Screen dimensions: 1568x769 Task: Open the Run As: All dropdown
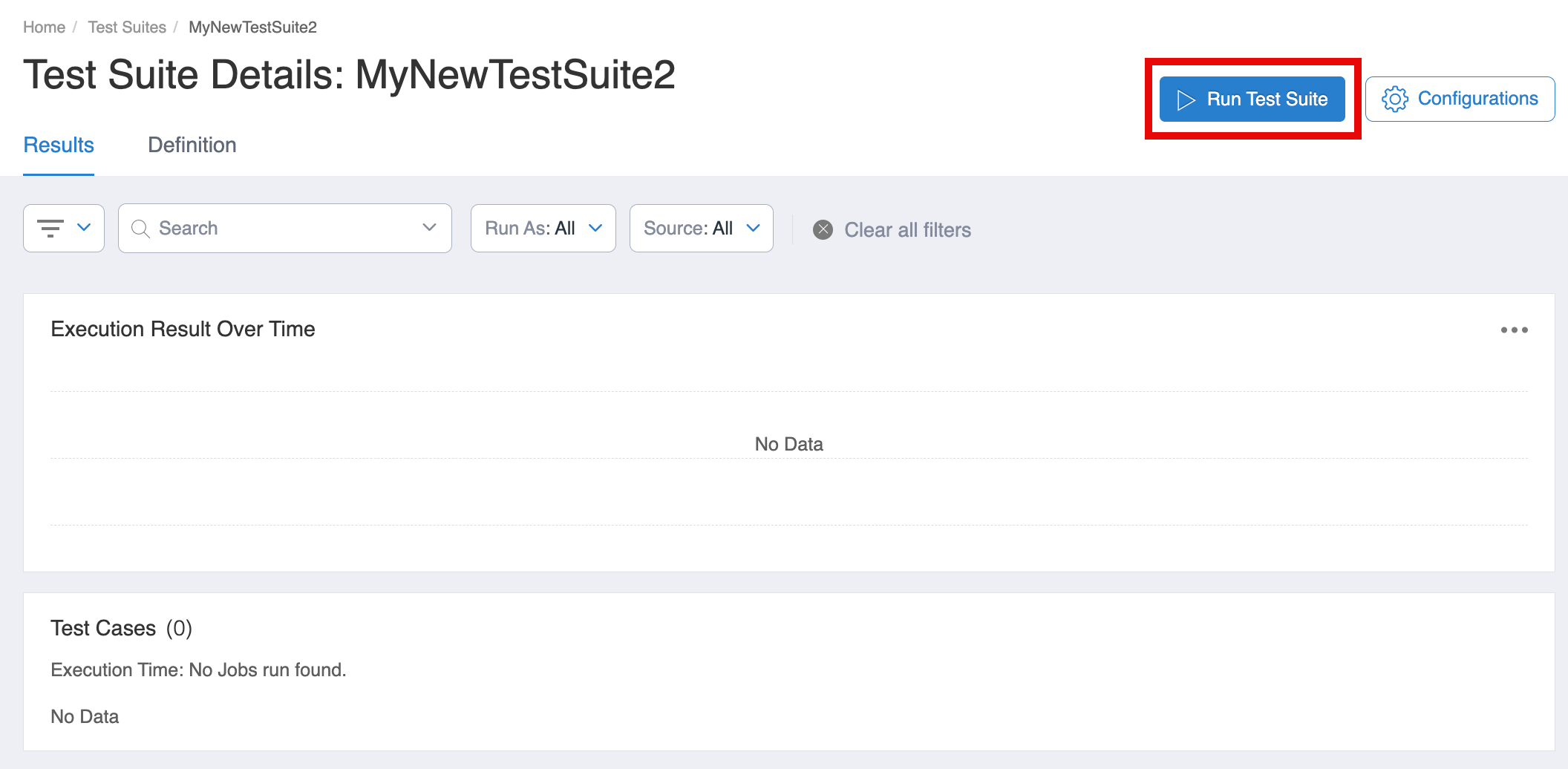pyautogui.click(x=543, y=228)
